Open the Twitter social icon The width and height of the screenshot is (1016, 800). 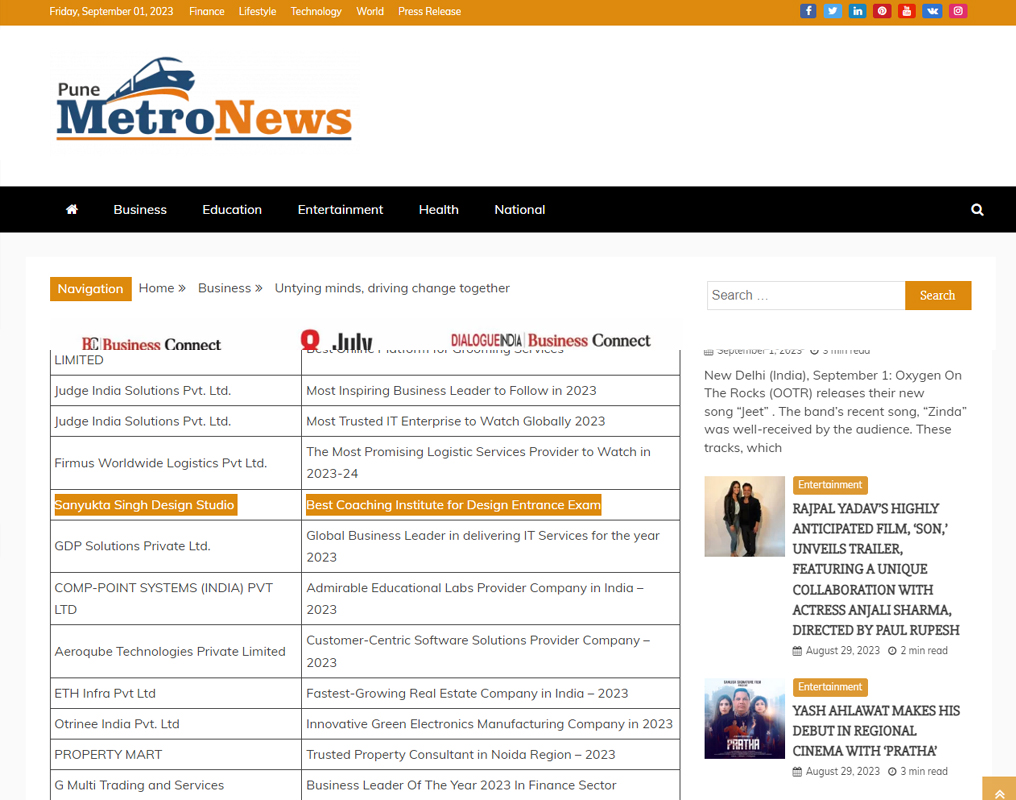click(x=833, y=11)
